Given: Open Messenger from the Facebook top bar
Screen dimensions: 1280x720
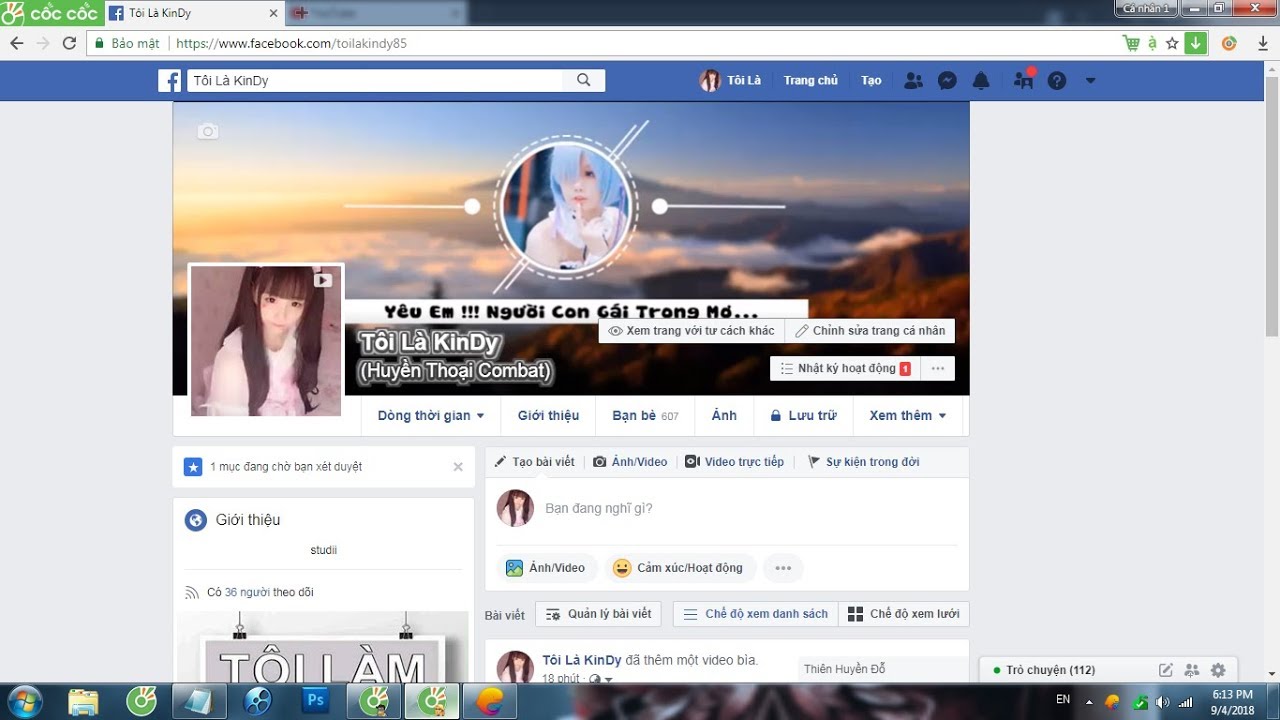Looking at the screenshot, I should click(x=947, y=80).
